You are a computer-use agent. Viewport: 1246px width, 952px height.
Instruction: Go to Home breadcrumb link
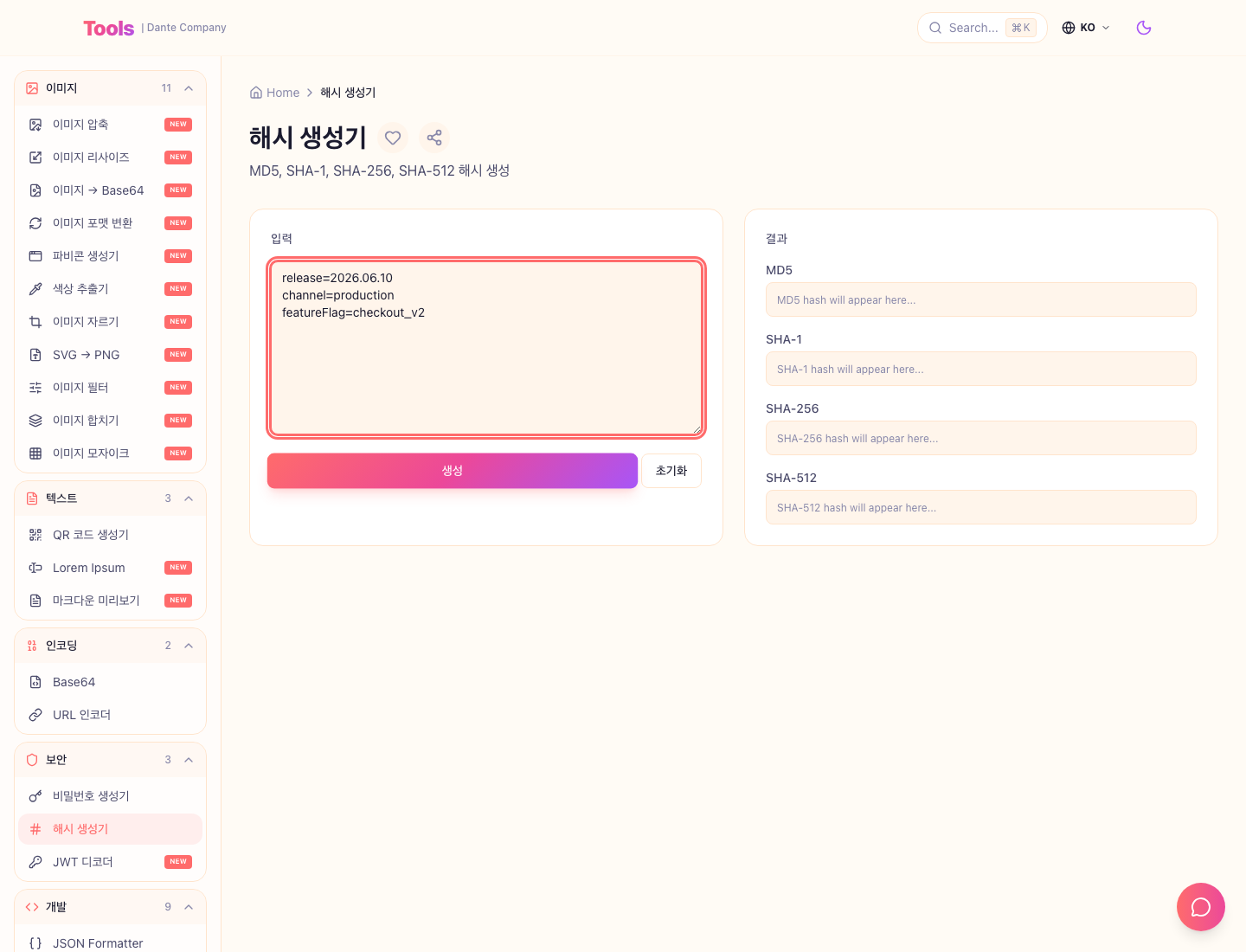[x=274, y=93]
